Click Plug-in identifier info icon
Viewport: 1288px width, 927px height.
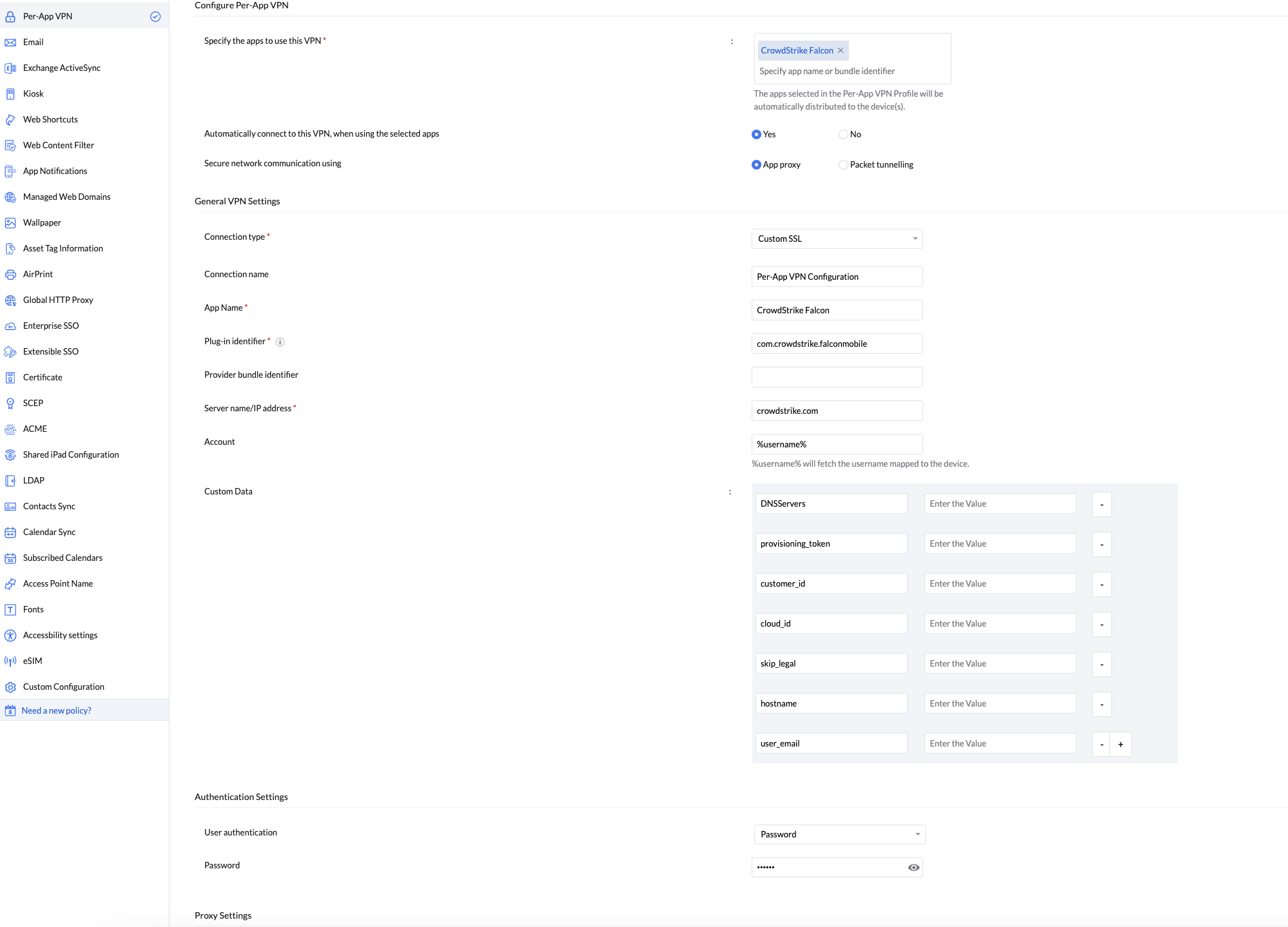click(280, 342)
